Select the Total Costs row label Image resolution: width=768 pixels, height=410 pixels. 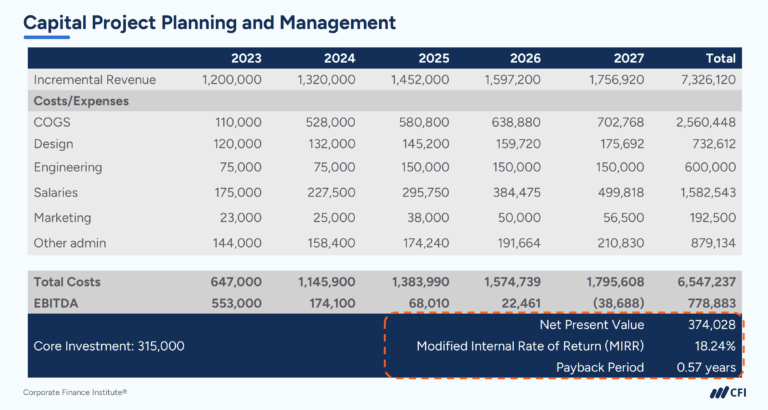point(67,282)
